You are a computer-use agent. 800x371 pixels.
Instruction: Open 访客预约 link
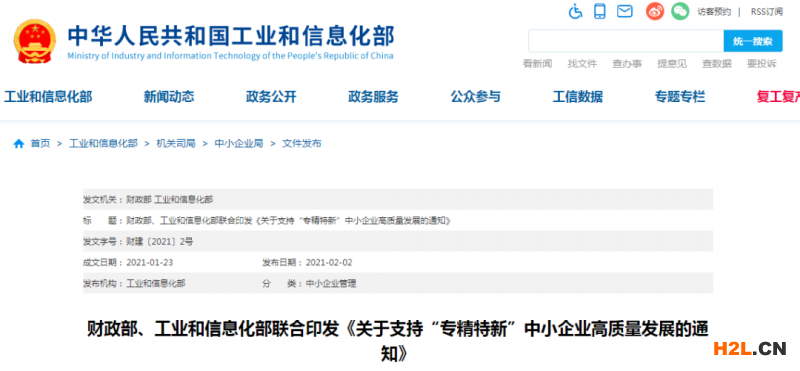714,12
